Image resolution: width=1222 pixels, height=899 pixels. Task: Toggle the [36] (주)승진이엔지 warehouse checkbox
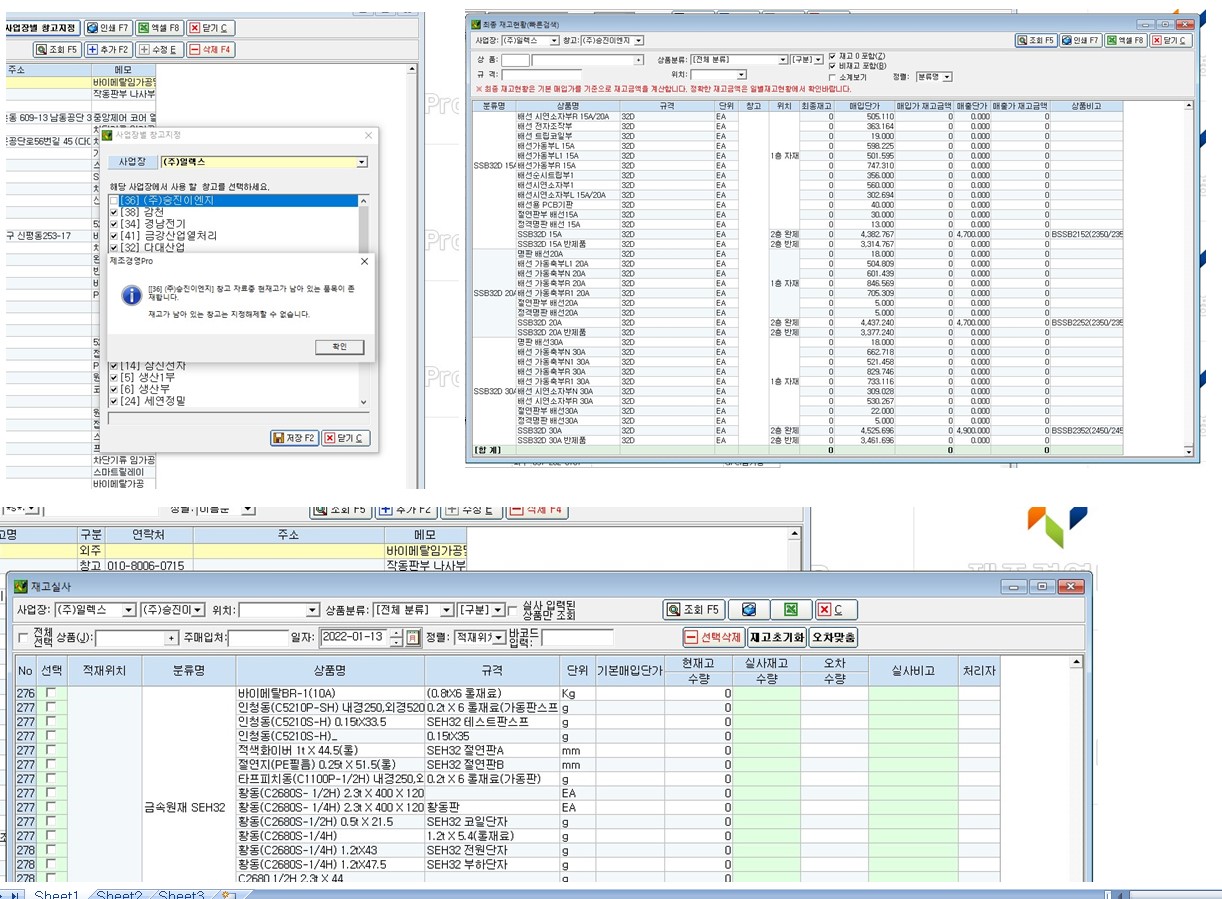[114, 200]
